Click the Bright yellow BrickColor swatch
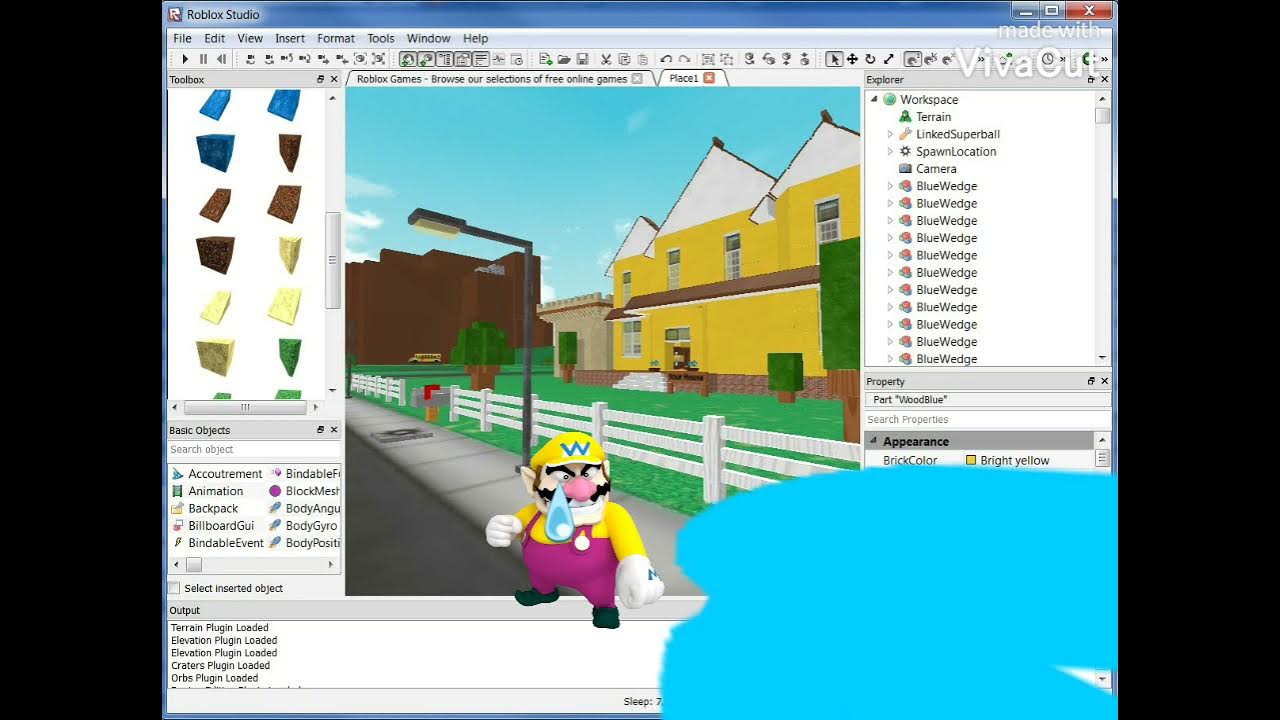Viewport: 1280px width, 720px height. 971,460
